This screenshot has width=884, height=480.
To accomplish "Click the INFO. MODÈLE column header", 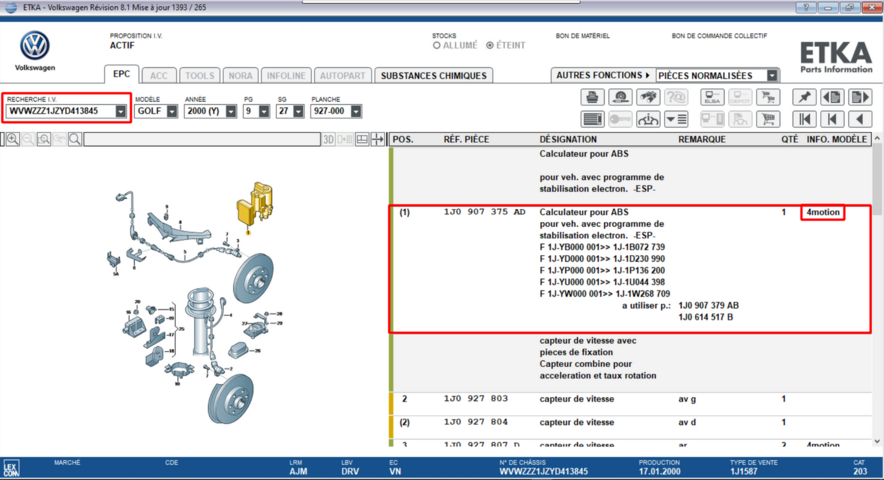I will 837,139.
